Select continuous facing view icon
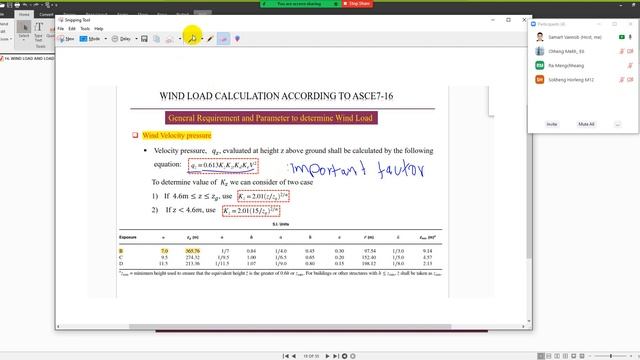 pyautogui.click(x=565, y=356)
